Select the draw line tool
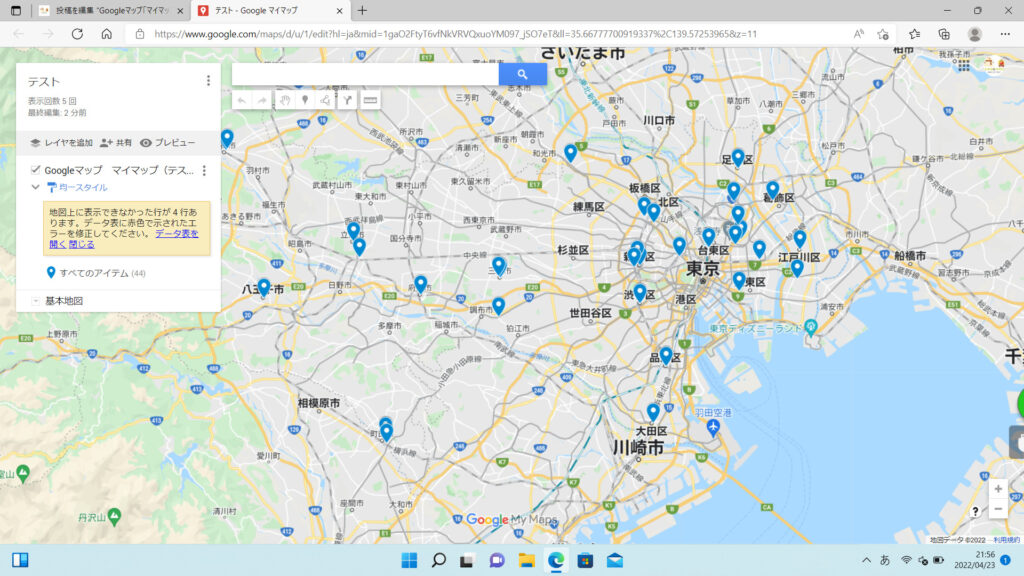 pyautogui.click(x=326, y=100)
